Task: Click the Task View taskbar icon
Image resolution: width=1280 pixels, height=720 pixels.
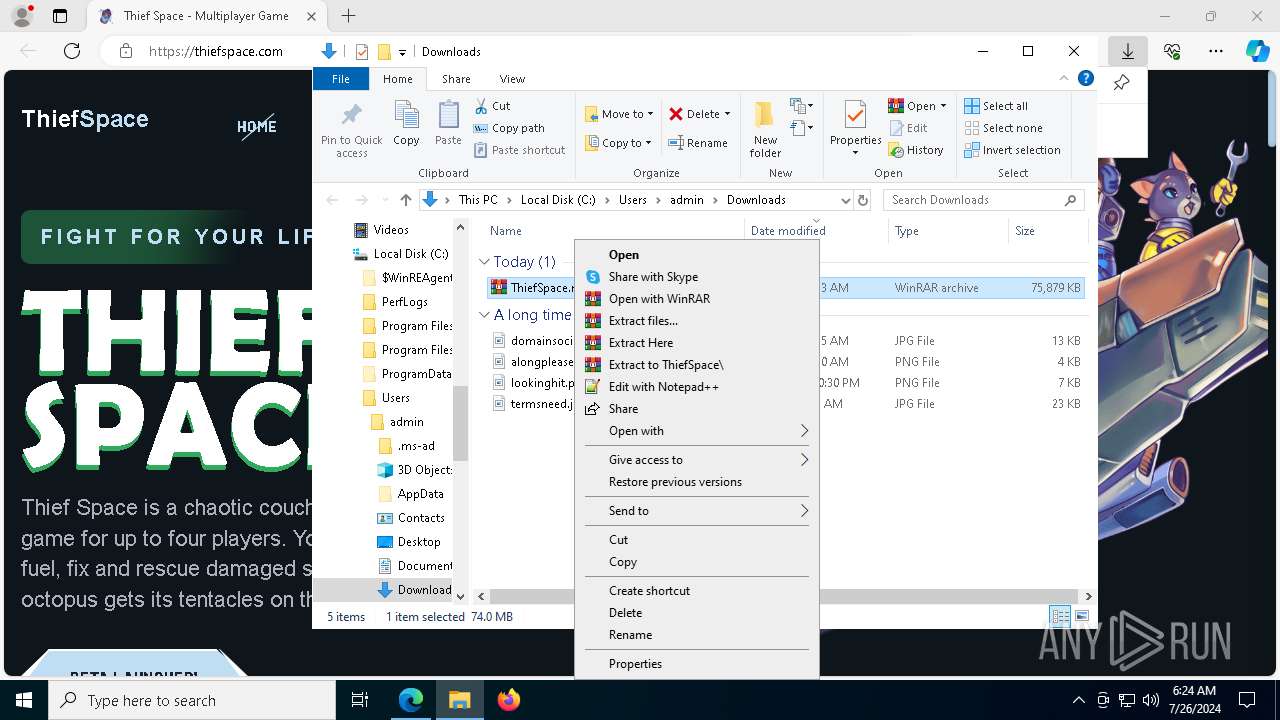Action: click(360, 700)
